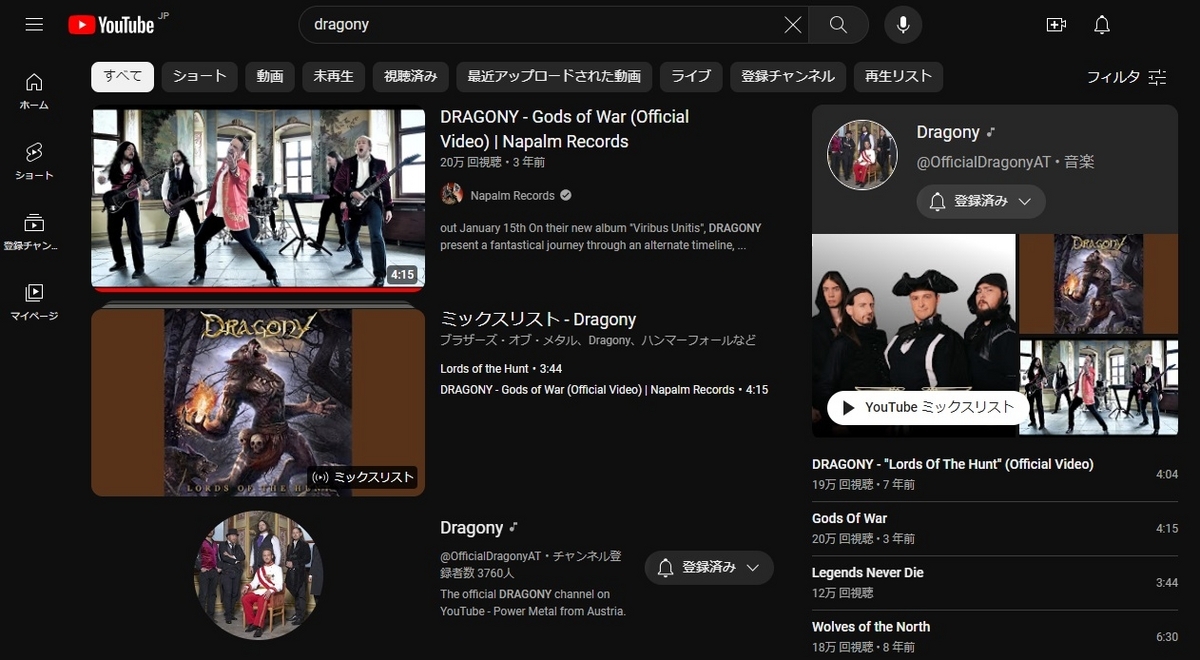Open the Lords of the Hunt mix thumbnail

tap(258, 402)
